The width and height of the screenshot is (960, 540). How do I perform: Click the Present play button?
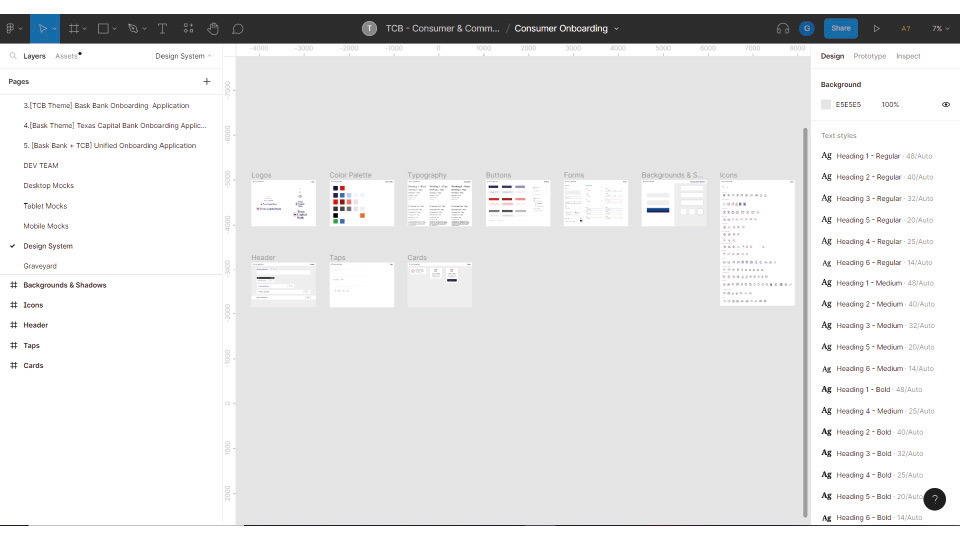click(877, 29)
